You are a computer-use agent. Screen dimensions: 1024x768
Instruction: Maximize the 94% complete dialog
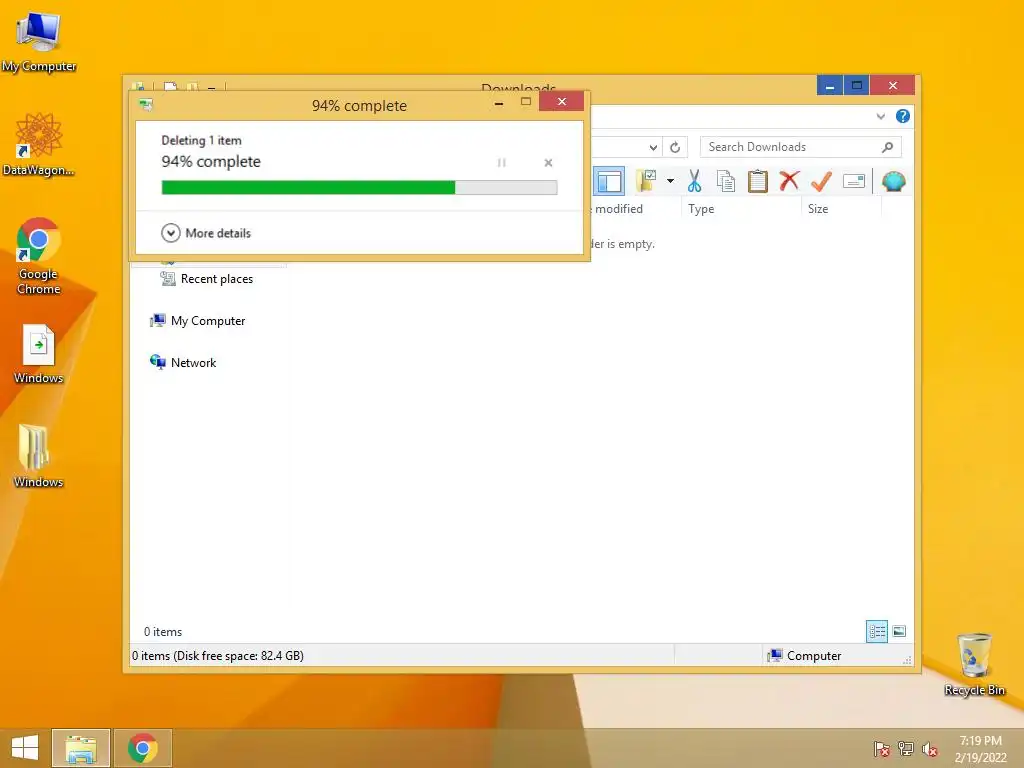tap(526, 102)
